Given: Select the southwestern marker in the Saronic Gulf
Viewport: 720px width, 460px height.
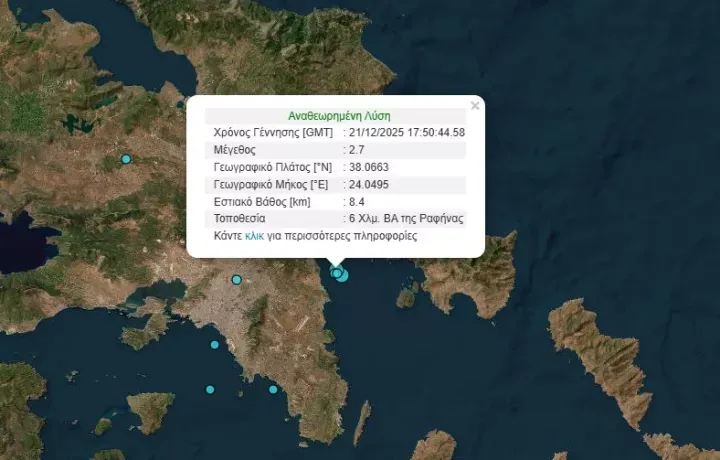Looking at the screenshot, I should pos(210,389).
